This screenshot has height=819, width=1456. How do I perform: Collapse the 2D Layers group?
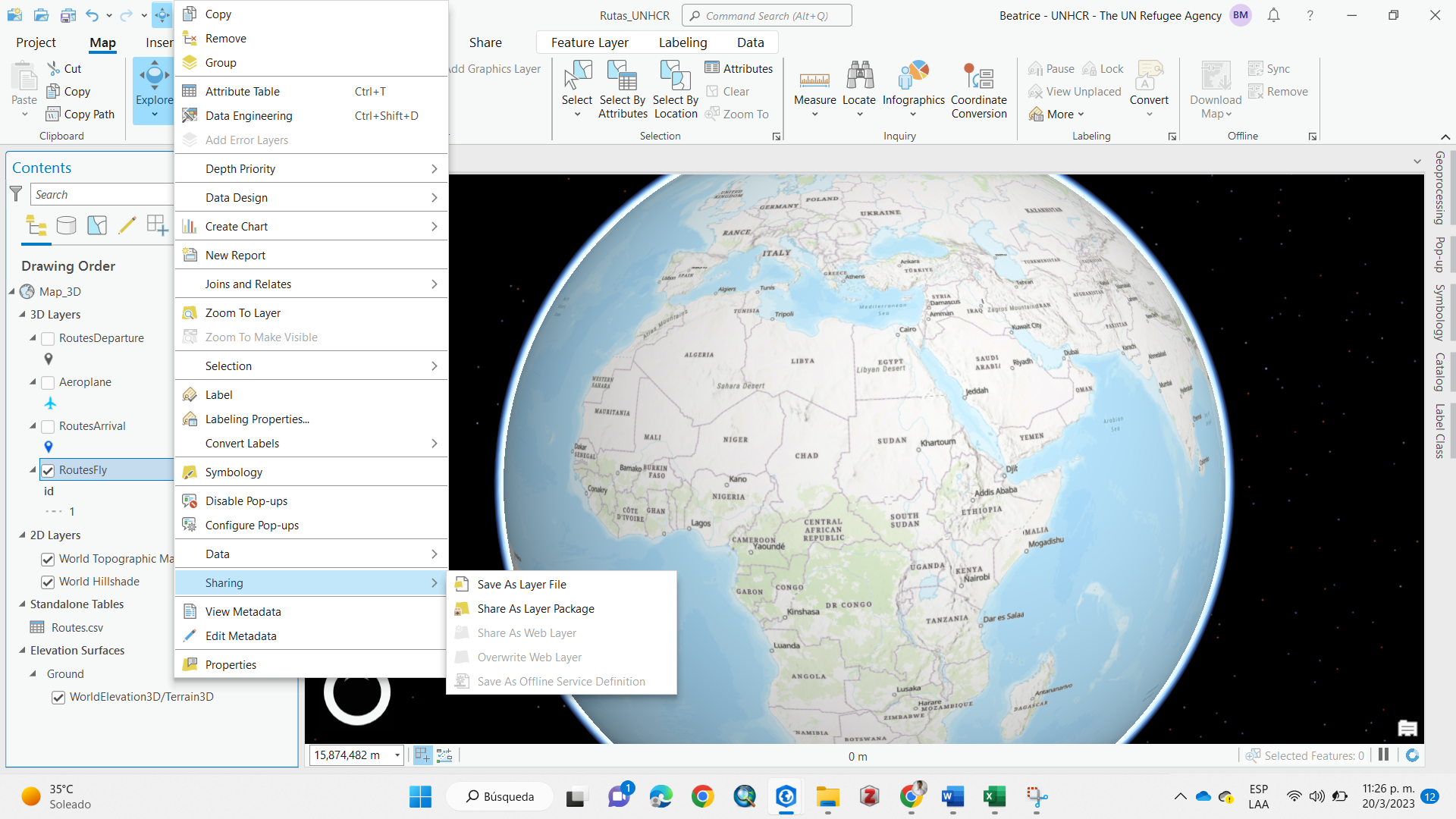pos(22,535)
